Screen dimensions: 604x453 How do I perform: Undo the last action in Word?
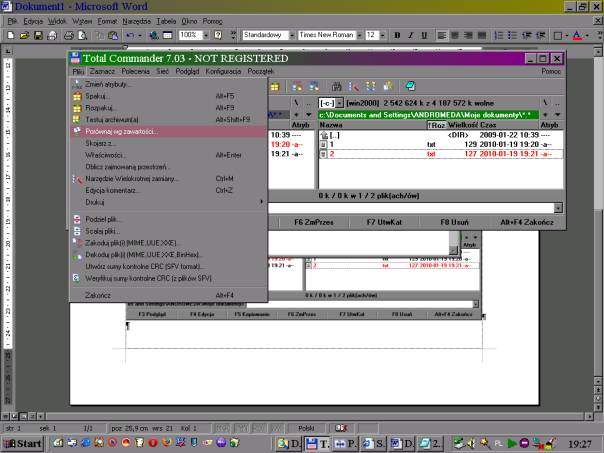(x=130, y=35)
